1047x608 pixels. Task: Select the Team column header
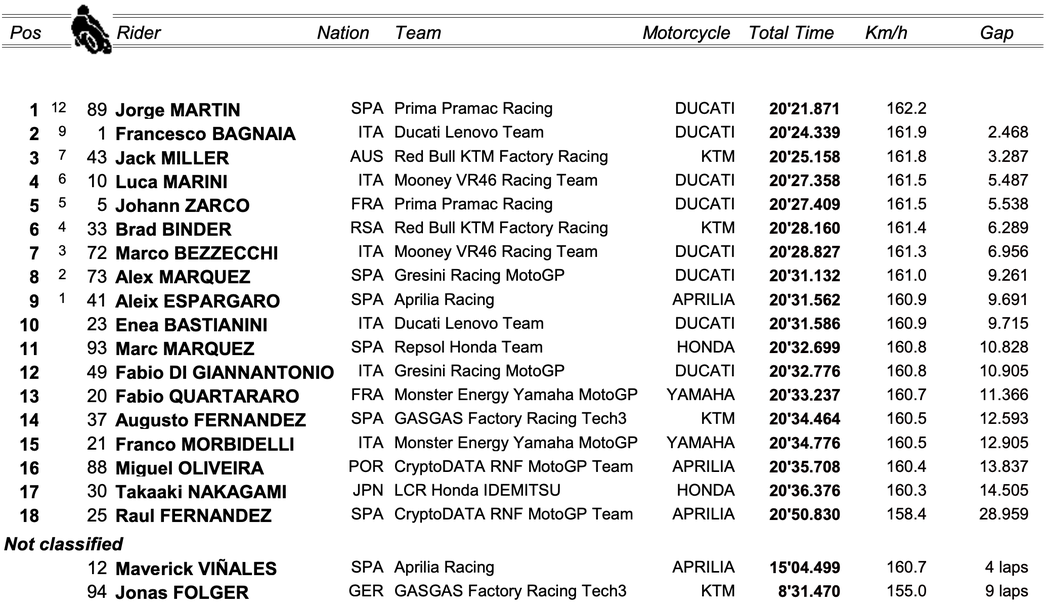418,33
